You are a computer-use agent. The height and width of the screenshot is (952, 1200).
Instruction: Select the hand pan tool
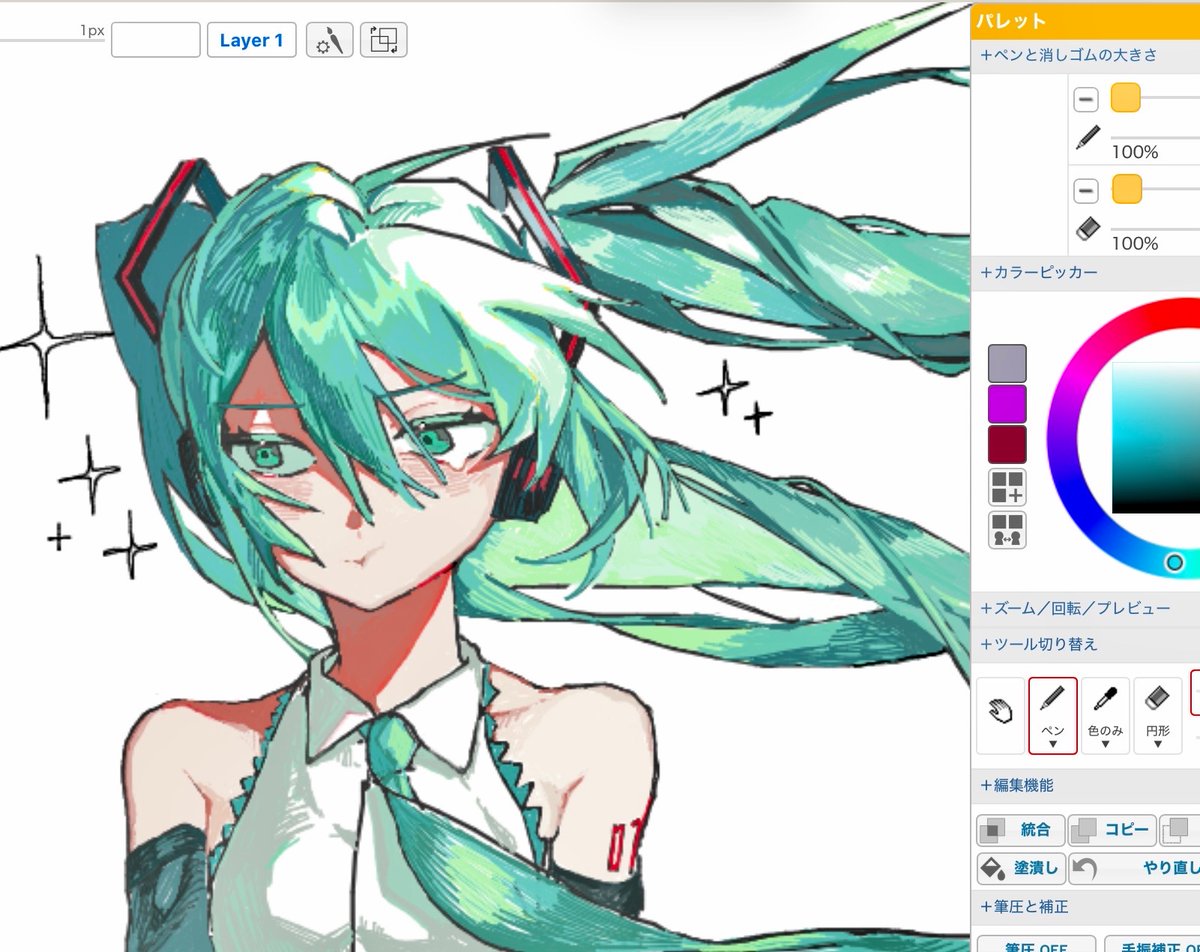point(1000,715)
